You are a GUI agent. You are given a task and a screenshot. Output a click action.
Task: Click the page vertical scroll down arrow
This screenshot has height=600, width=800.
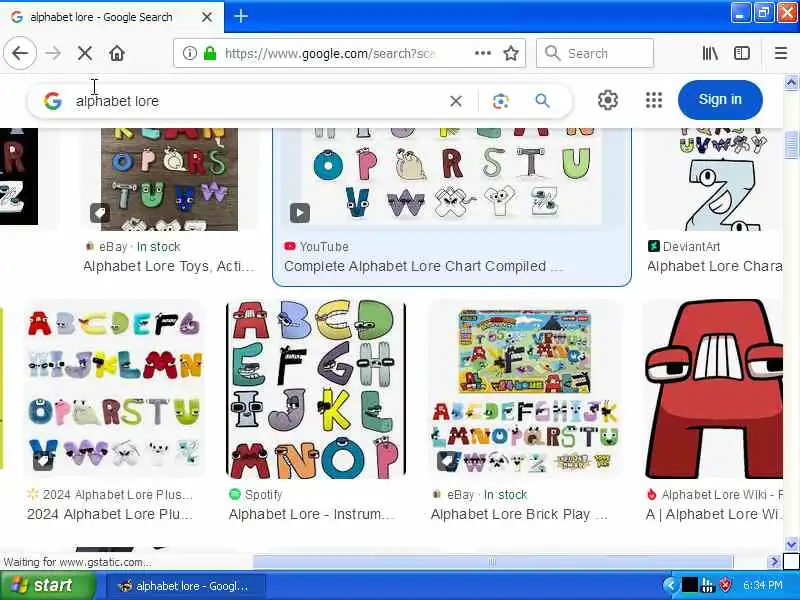point(791,544)
